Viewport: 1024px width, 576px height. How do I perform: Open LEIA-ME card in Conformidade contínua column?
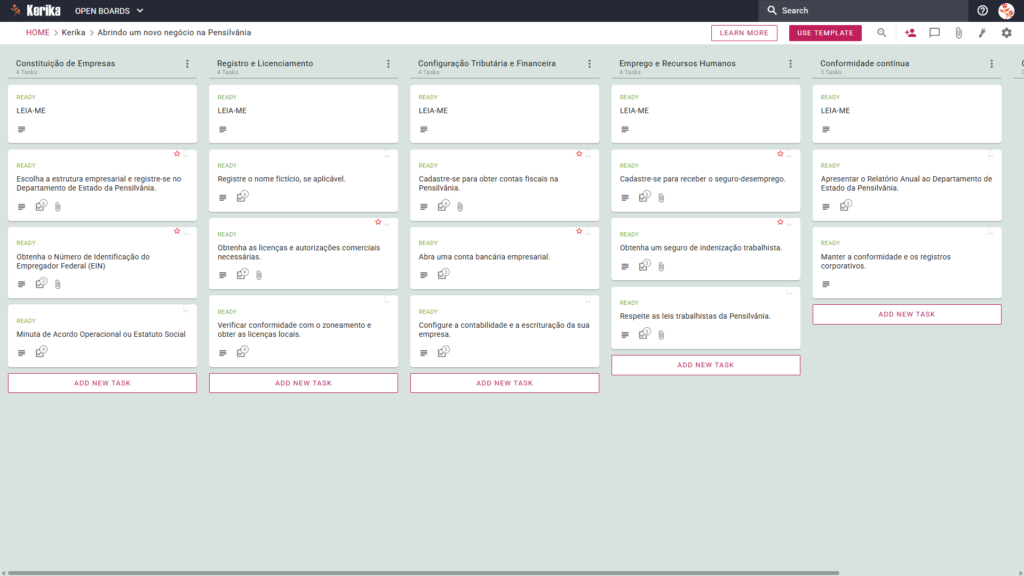coord(907,114)
